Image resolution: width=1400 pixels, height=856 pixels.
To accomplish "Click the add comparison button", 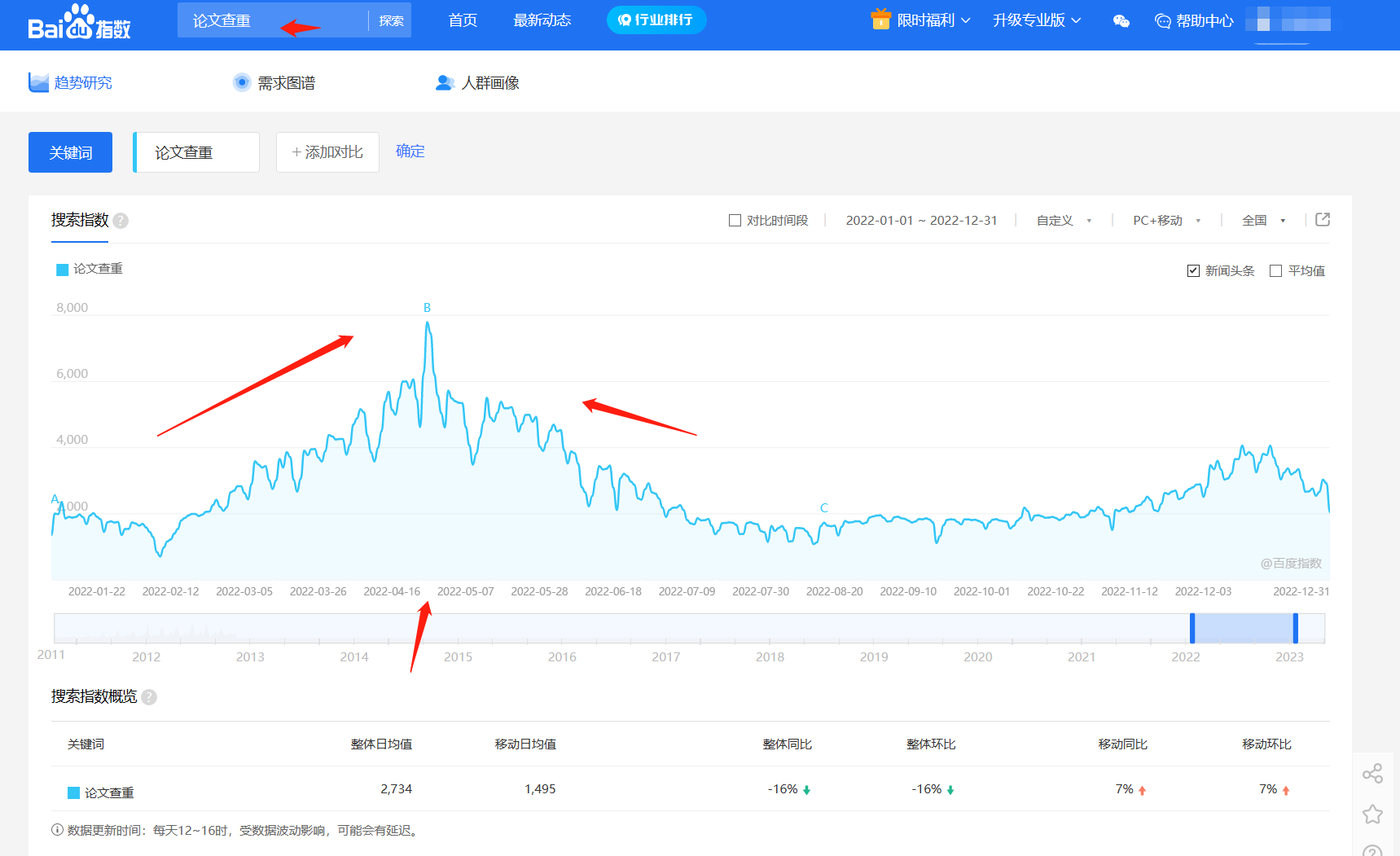I will (x=327, y=152).
